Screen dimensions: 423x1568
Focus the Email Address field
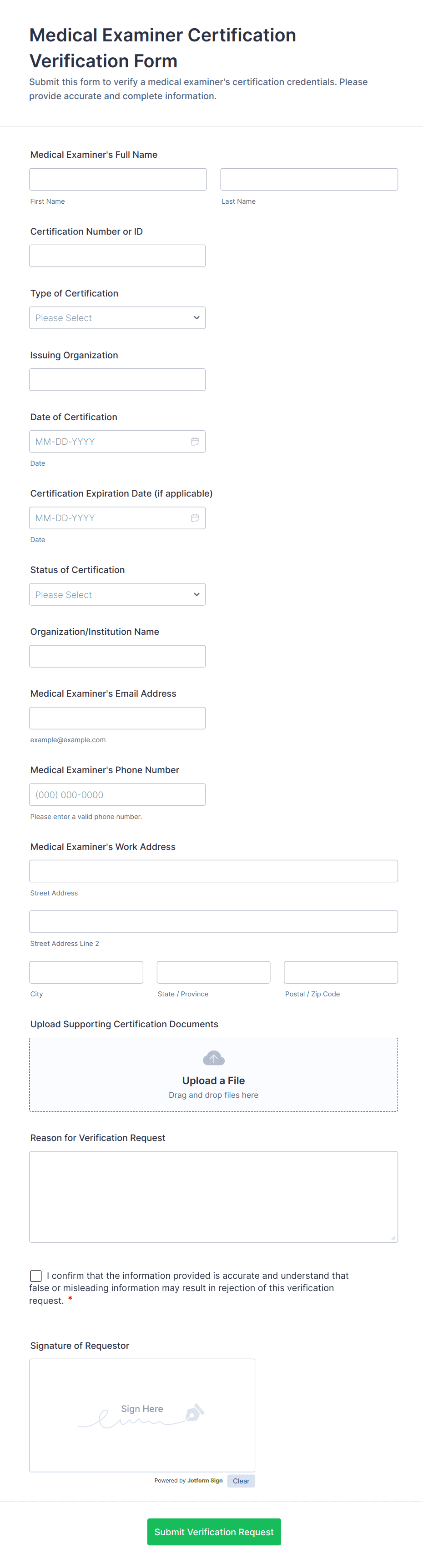117,718
